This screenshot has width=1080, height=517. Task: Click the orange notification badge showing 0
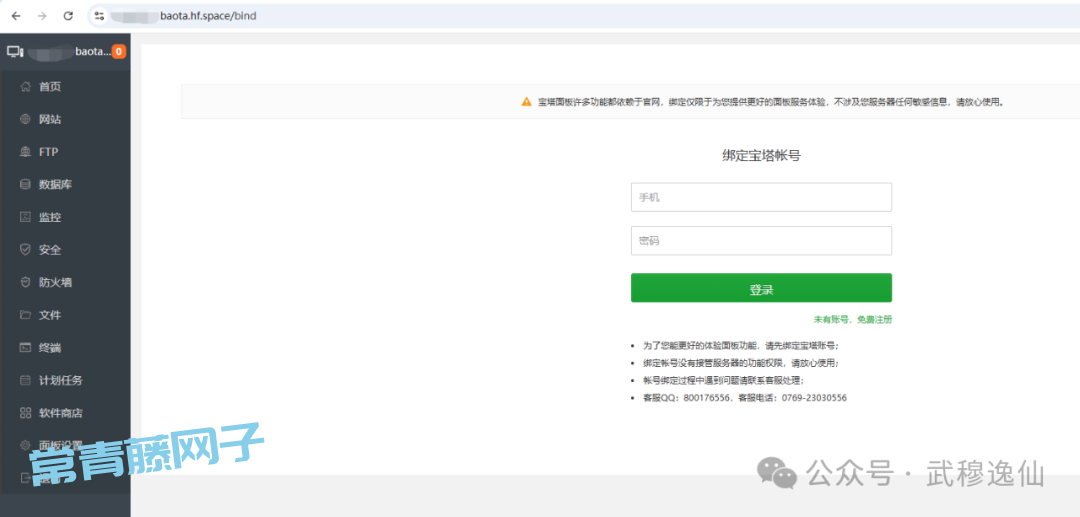(119, 51)
